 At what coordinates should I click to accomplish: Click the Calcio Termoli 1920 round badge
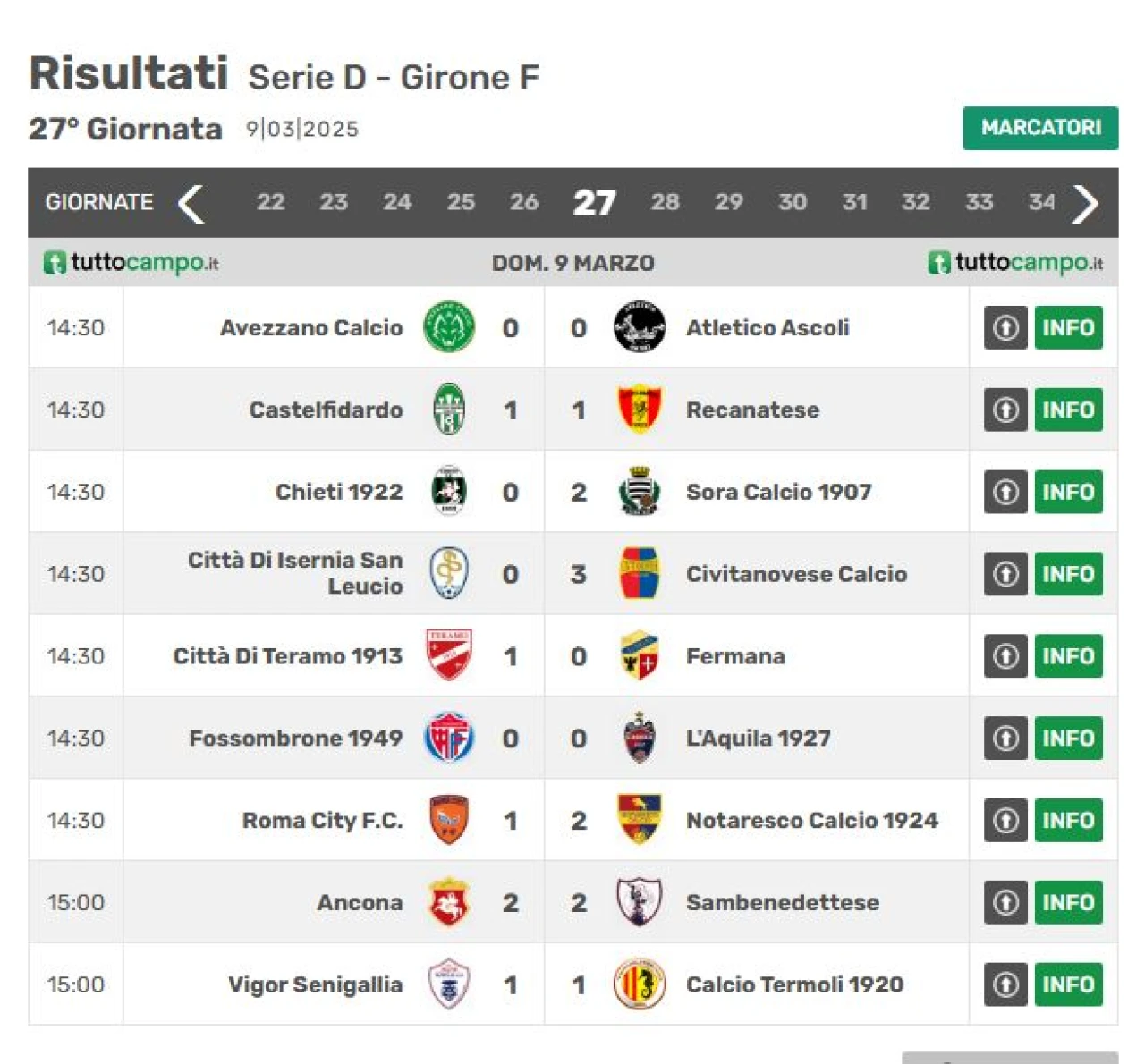pos(639,984)
